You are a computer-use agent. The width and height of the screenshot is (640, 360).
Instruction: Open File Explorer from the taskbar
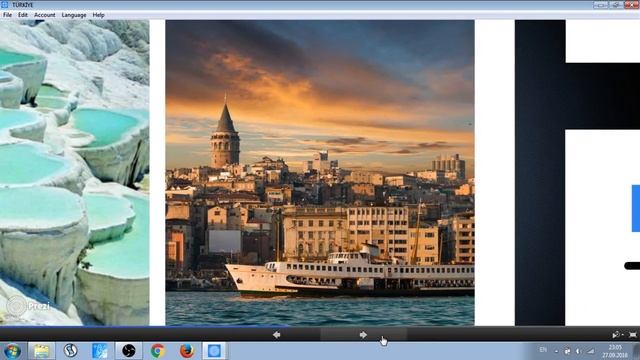tap(41, 351)
